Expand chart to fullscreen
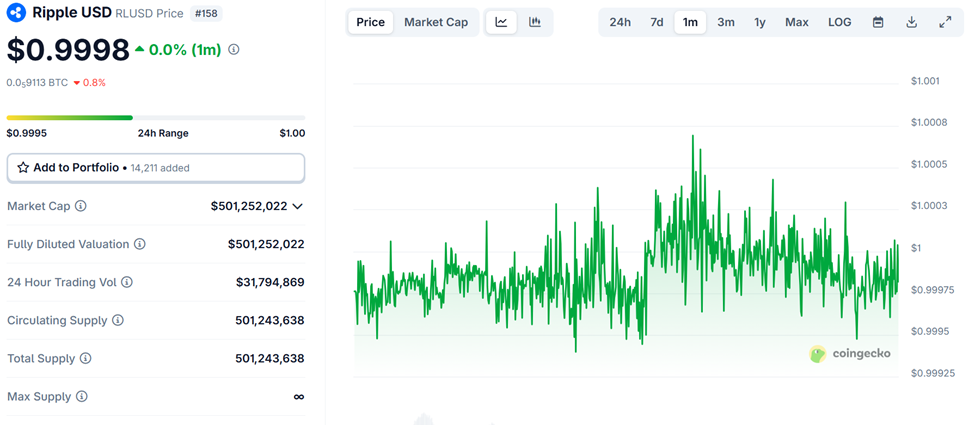The width and height of the screenshot is (975, 425). pyautogui.click(x=945, y=22)
